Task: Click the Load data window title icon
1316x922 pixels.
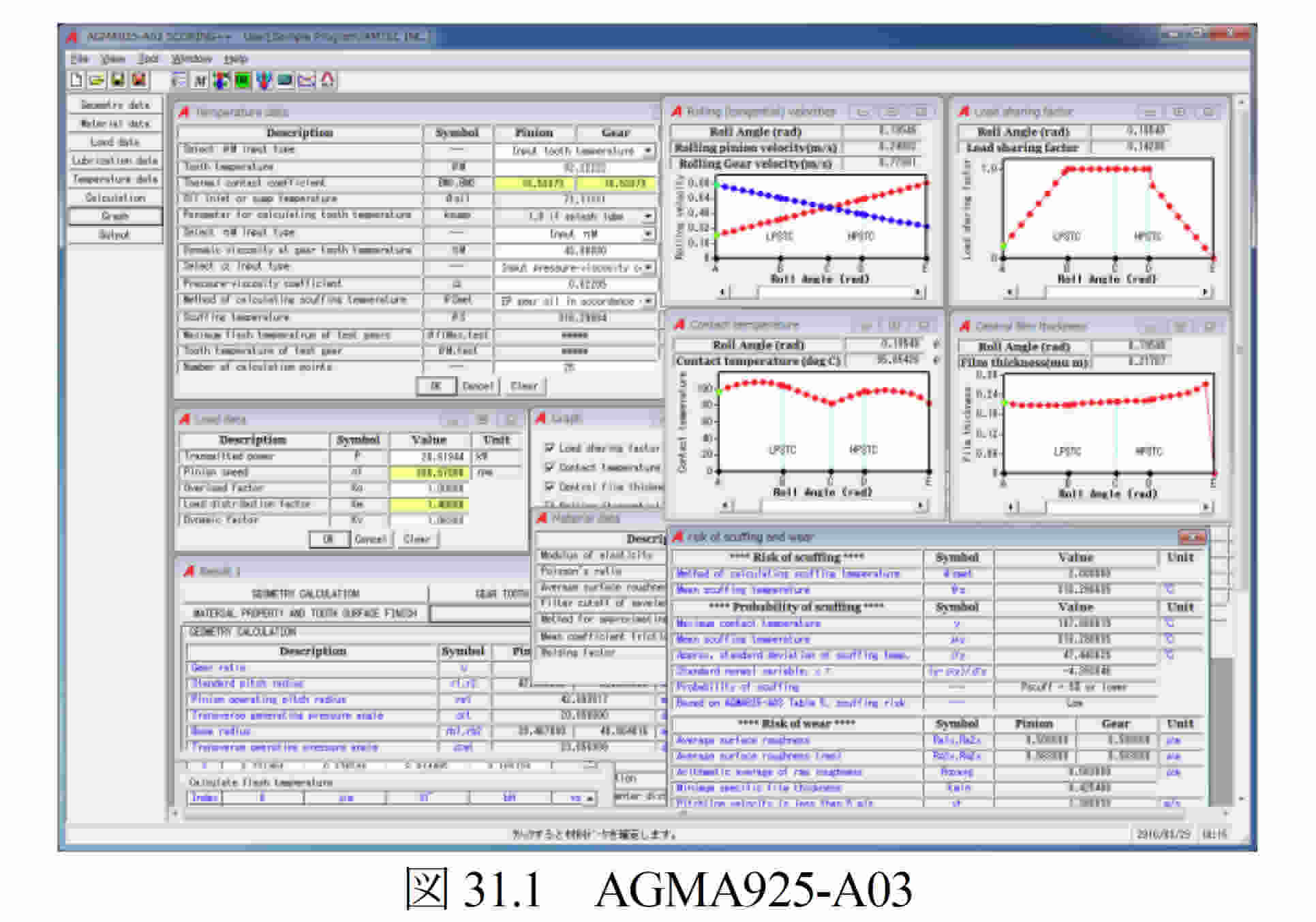Action: (185, 419)
